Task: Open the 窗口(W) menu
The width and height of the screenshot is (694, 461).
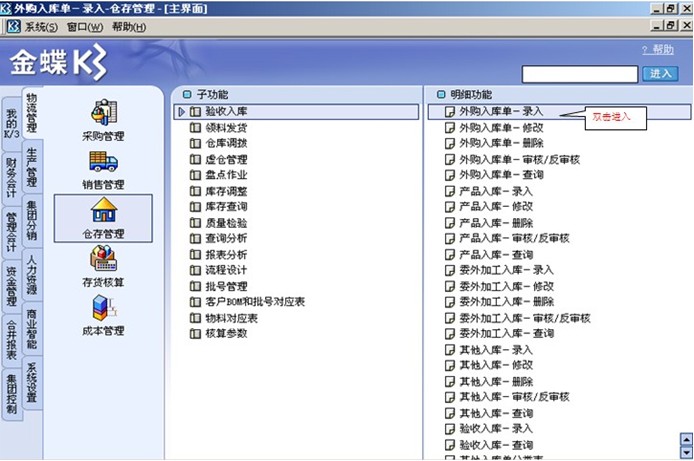Action: [x=85, y=27]
